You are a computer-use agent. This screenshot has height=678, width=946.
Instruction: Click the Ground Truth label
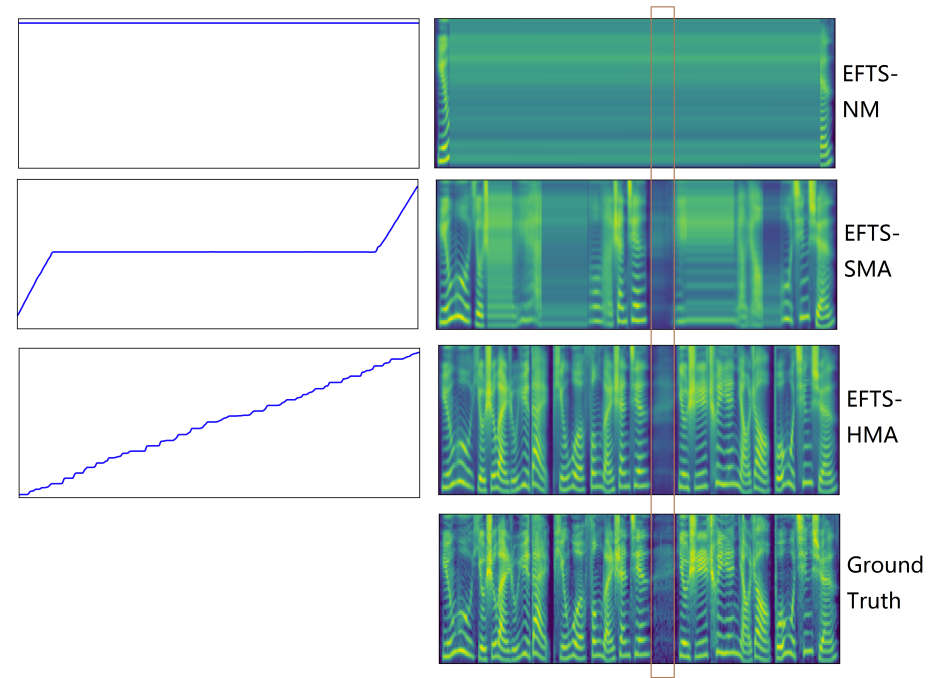pyautogui.click(x=884, y=583)
